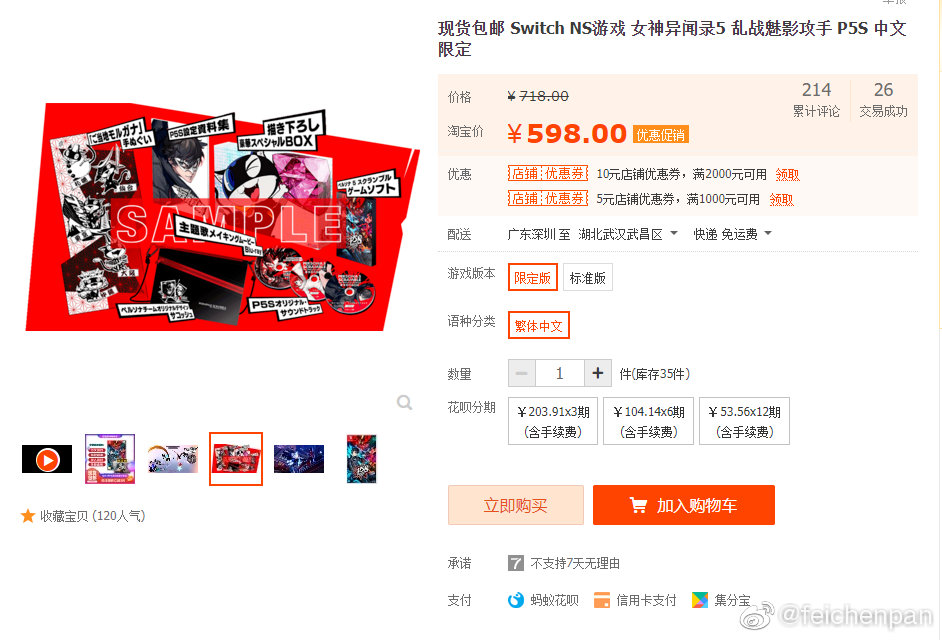Choose the 繁体中文 language option

tap(538, 325)
